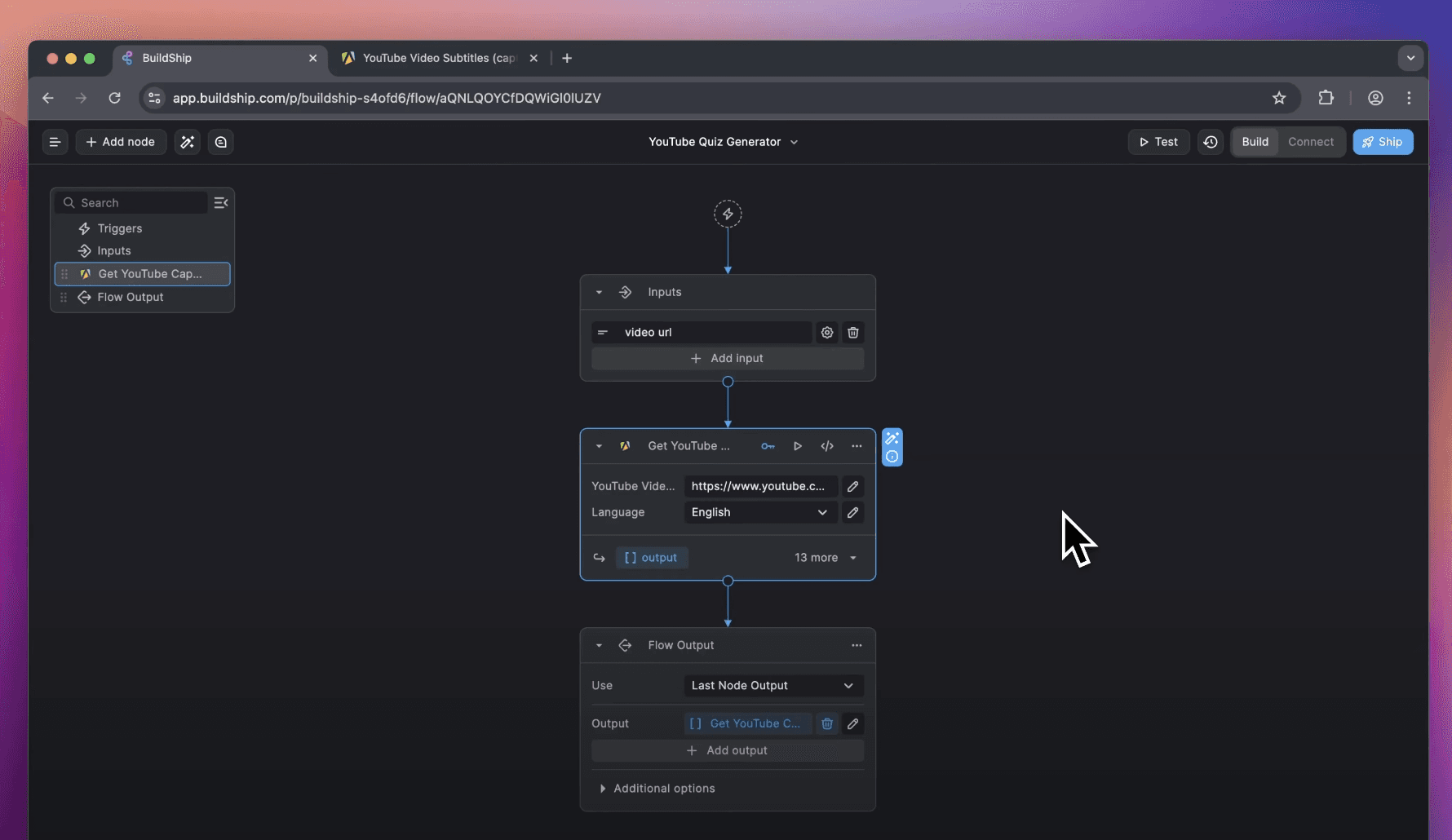The height and width of the screenshot is (840, 1452).
Task: Select Triggers in the sidebar outline
Action: [143, 228]
